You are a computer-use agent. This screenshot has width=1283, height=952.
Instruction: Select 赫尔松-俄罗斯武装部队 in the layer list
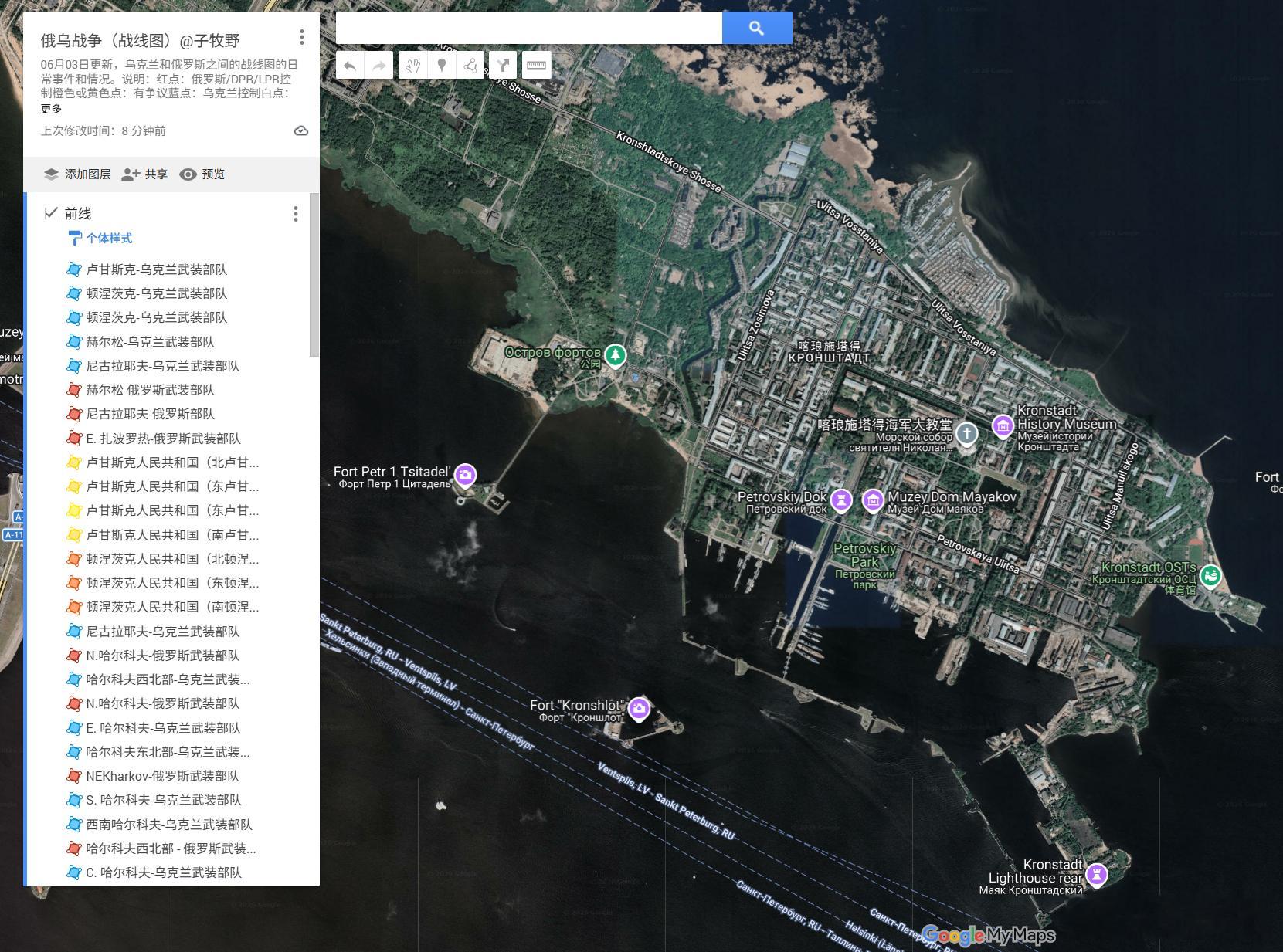[x=151, y=390]
